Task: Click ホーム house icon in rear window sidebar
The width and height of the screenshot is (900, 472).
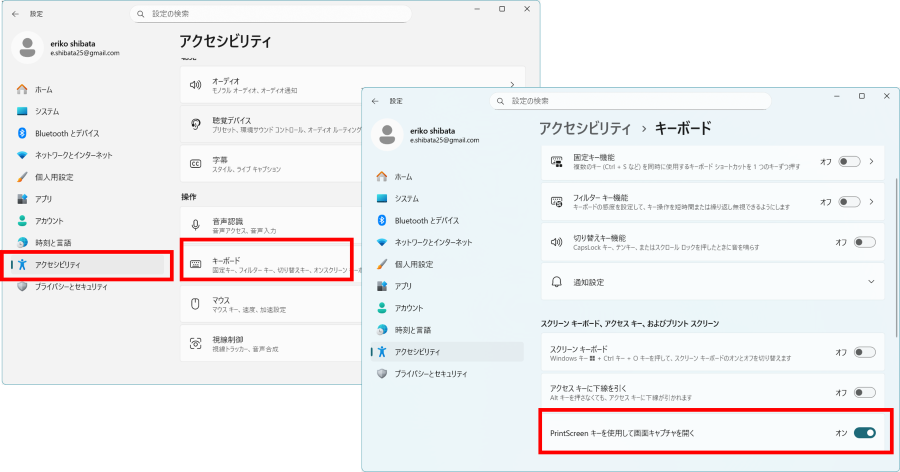Action: click(22, 90)
